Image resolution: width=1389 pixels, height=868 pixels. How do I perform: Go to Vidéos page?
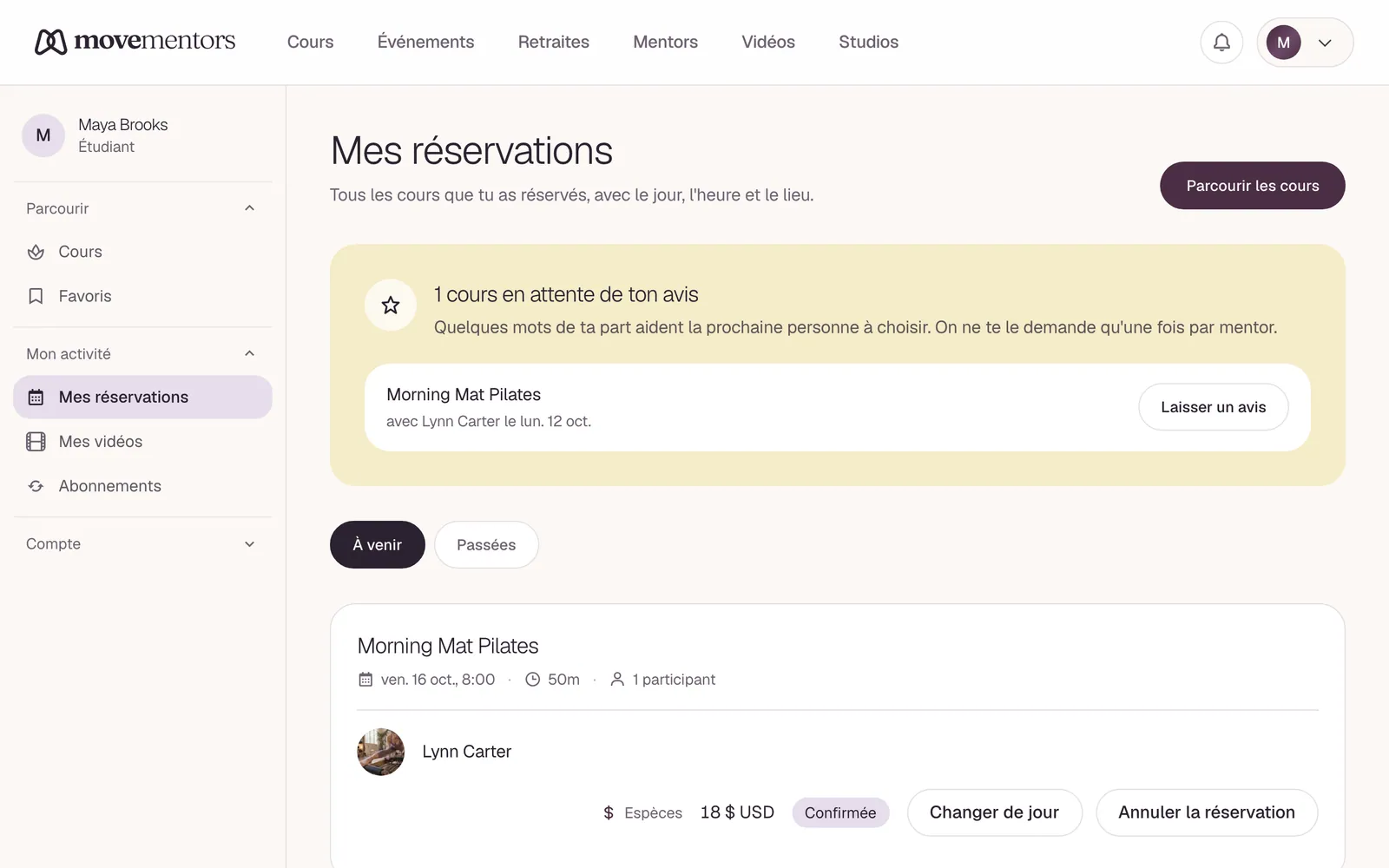pos(768,42)
